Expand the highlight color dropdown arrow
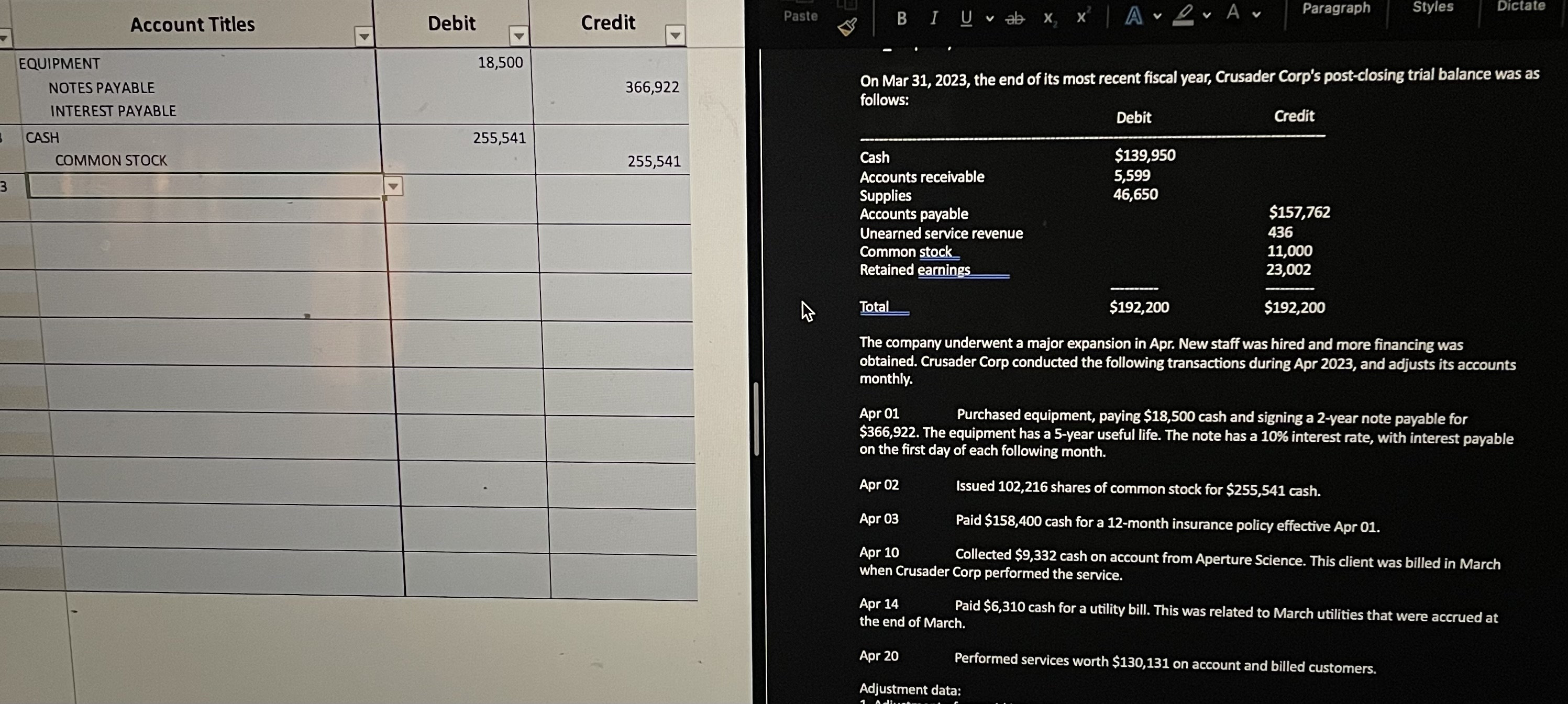 (x=1207, y=15)
